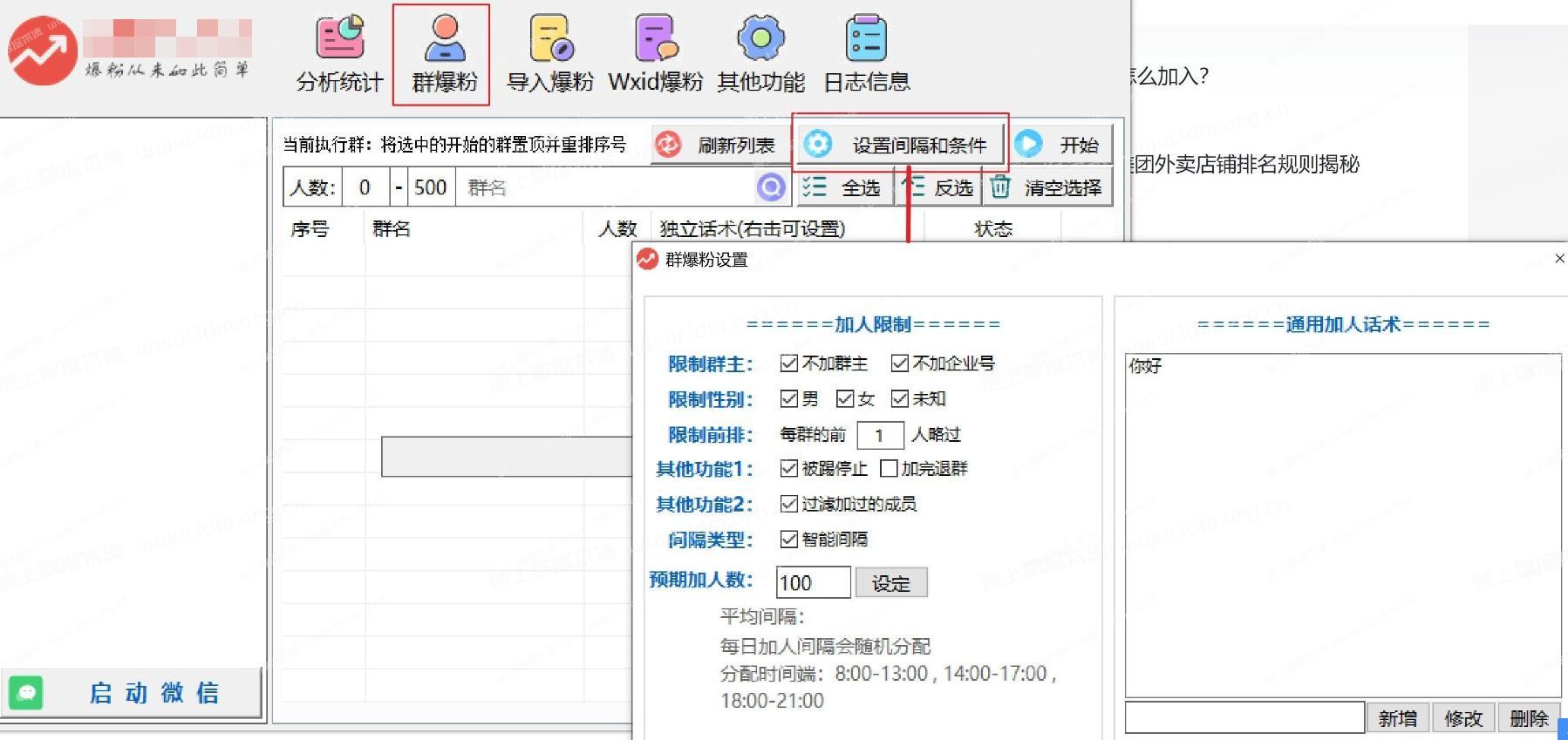This screenshot has height=740, width=1568.
Task: Toggle the 女 gender checkbox
Action: point(845,399)
